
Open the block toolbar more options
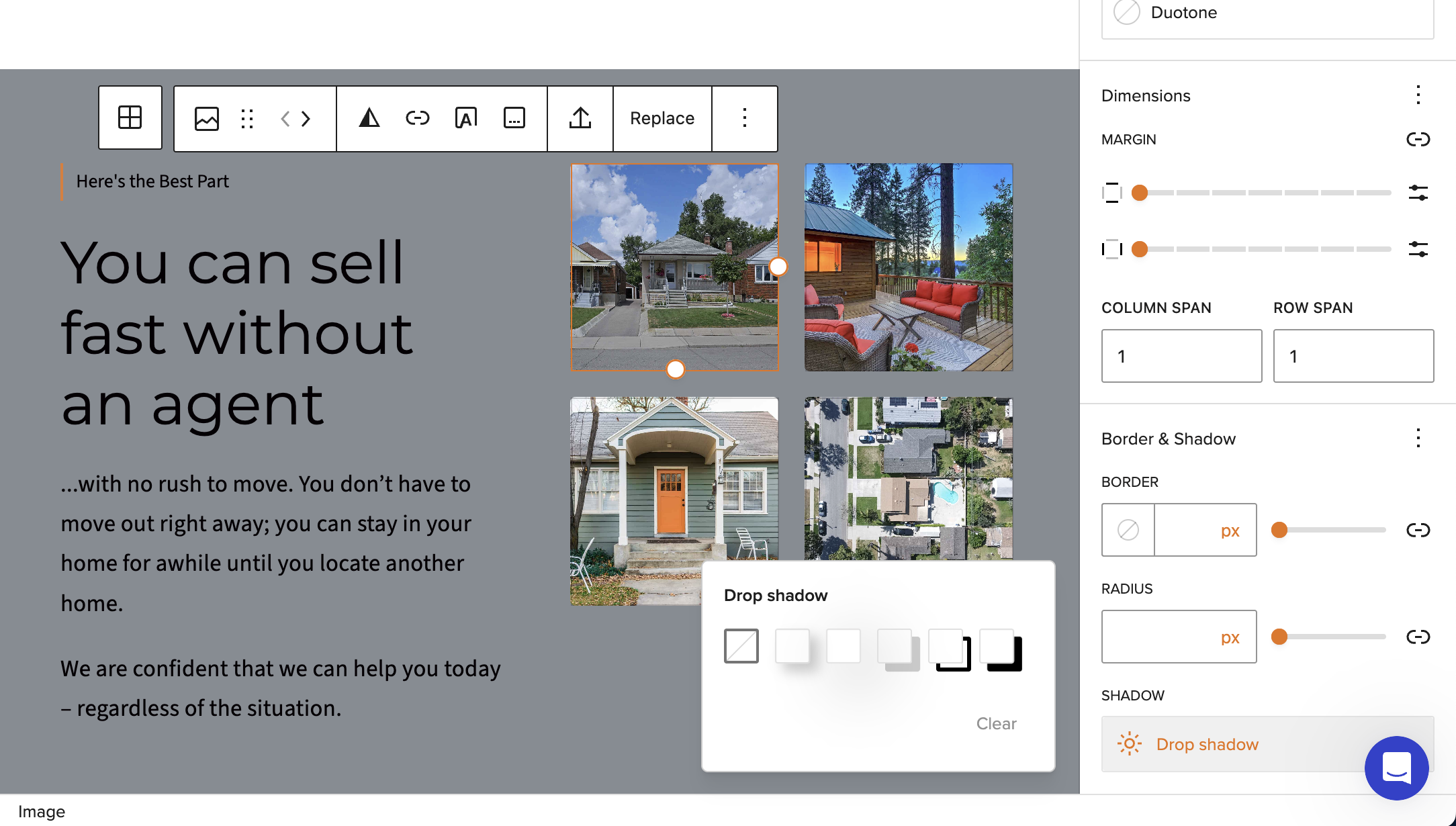point(744,118)
